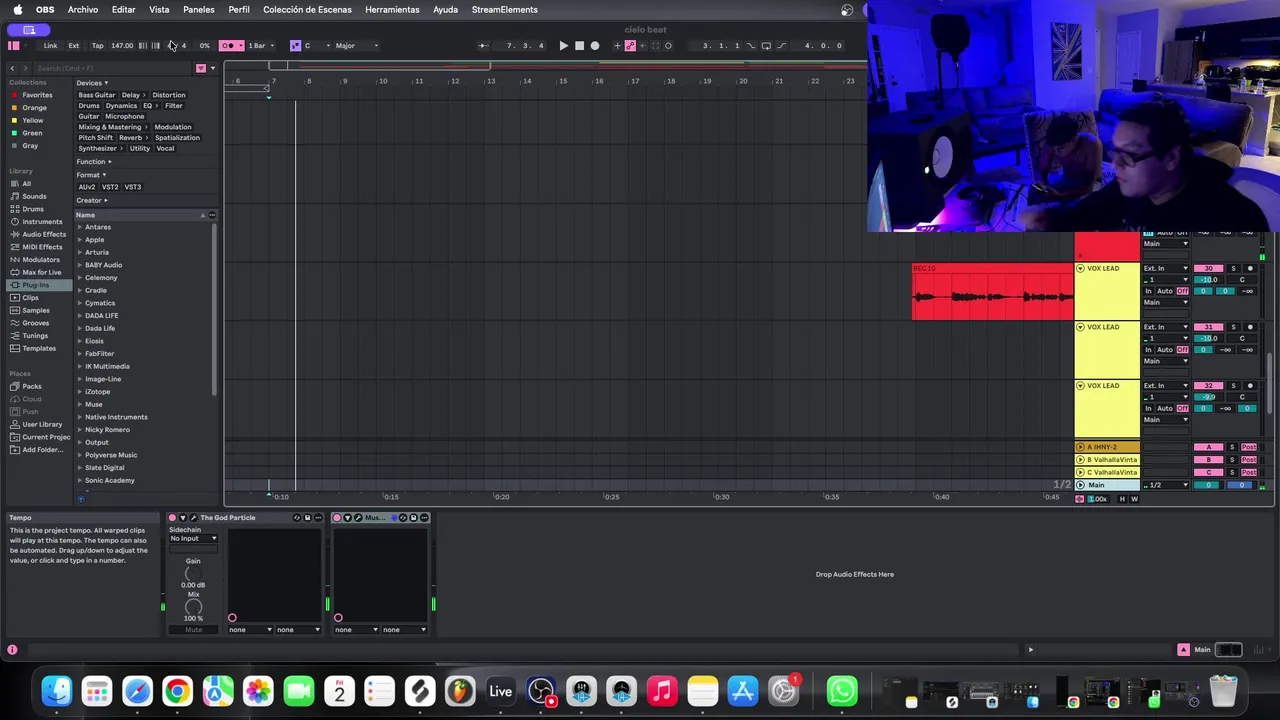Click the browser back arrow
This screenshot has height=720, width=1280.
[x=12, y=68]
